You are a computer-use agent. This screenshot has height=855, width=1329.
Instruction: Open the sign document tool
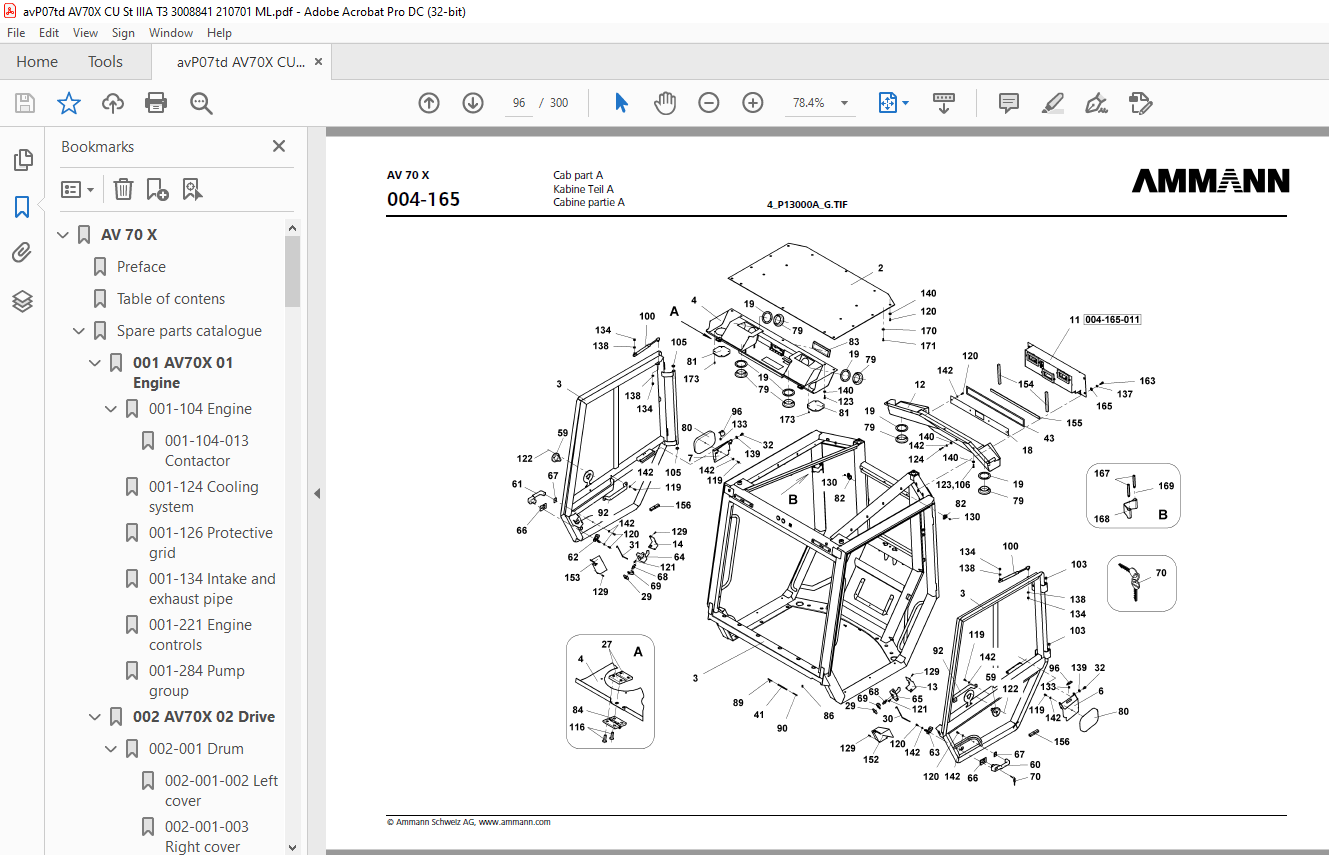click(x=1097, y=103)
